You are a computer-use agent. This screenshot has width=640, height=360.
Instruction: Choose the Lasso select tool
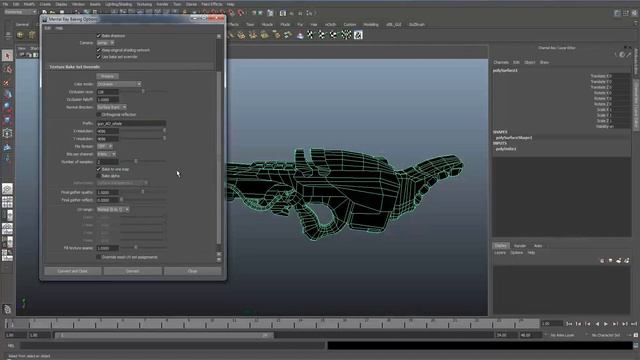7,69
